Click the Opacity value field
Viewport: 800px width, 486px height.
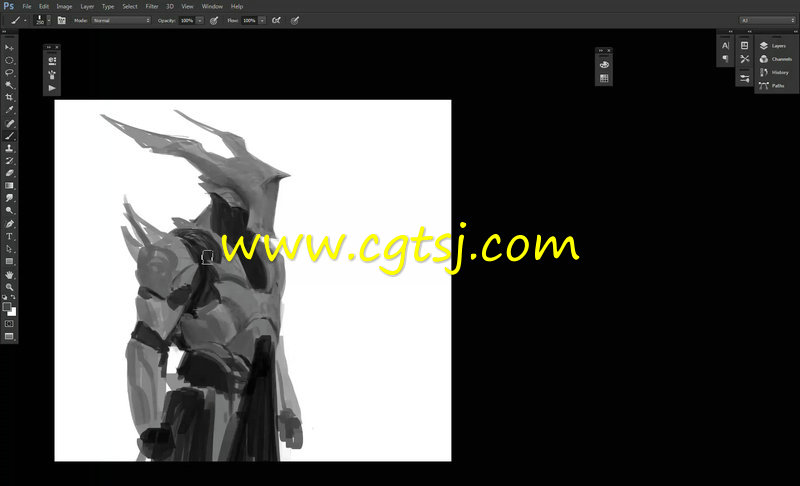pos(187,20)
